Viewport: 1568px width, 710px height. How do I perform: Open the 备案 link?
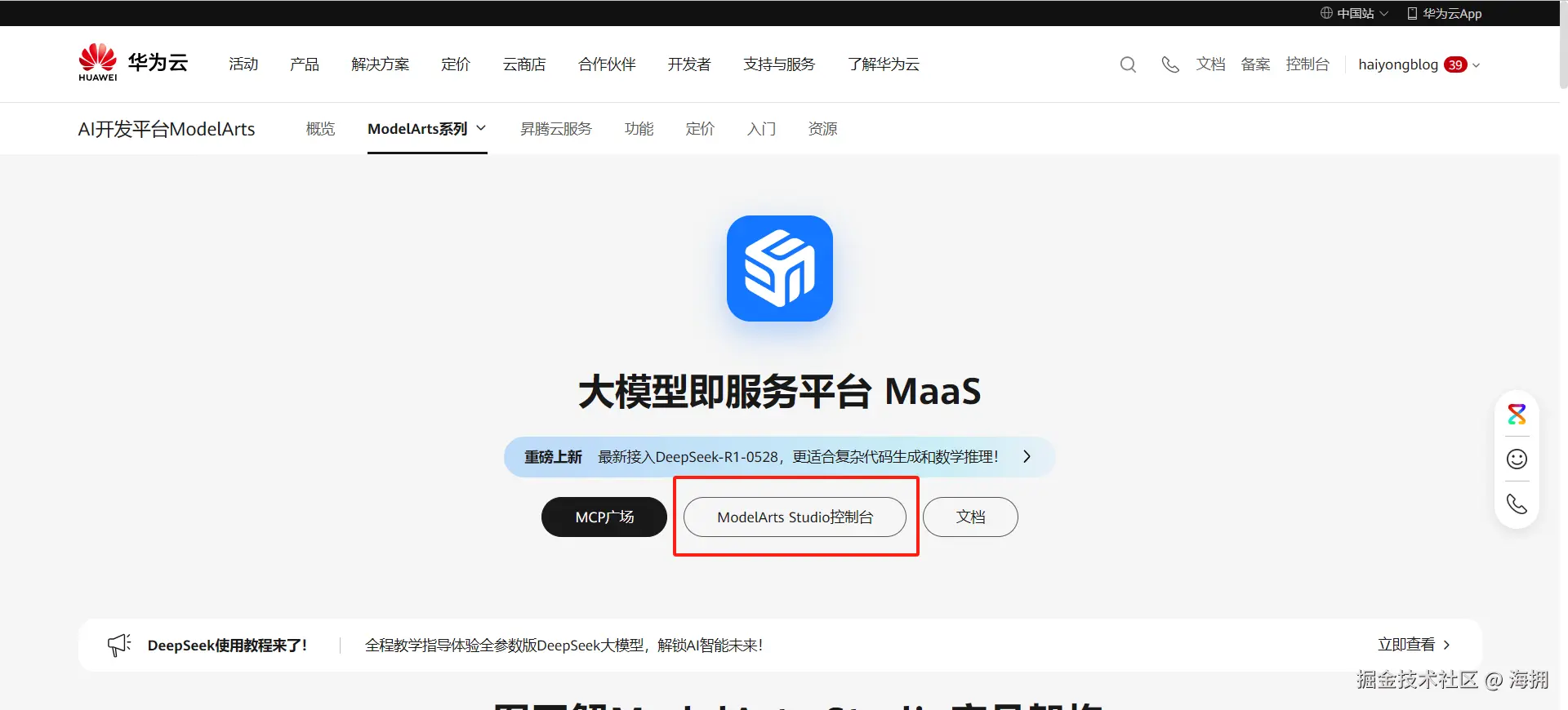(1255, 64)
